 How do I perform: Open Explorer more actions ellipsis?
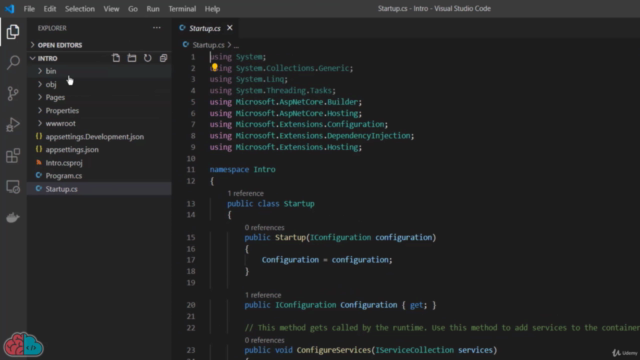(157, 28)
